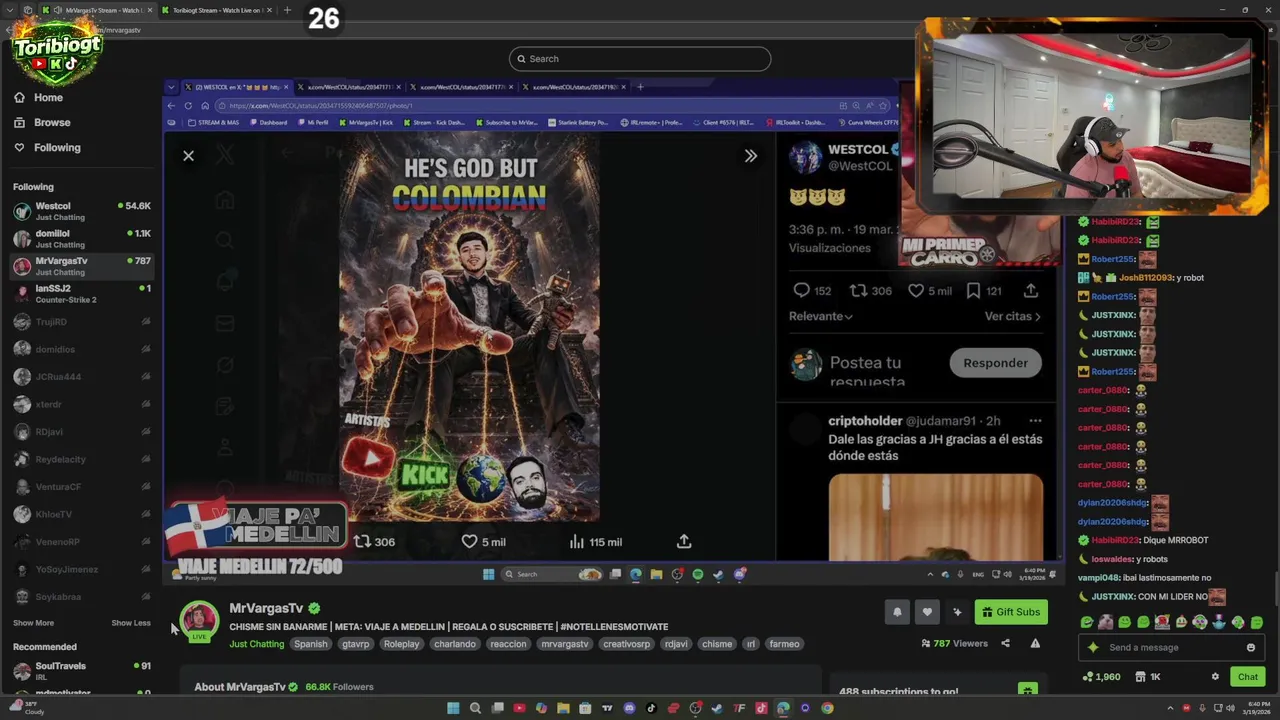Select the reaccion tag

tap(508, 644)
